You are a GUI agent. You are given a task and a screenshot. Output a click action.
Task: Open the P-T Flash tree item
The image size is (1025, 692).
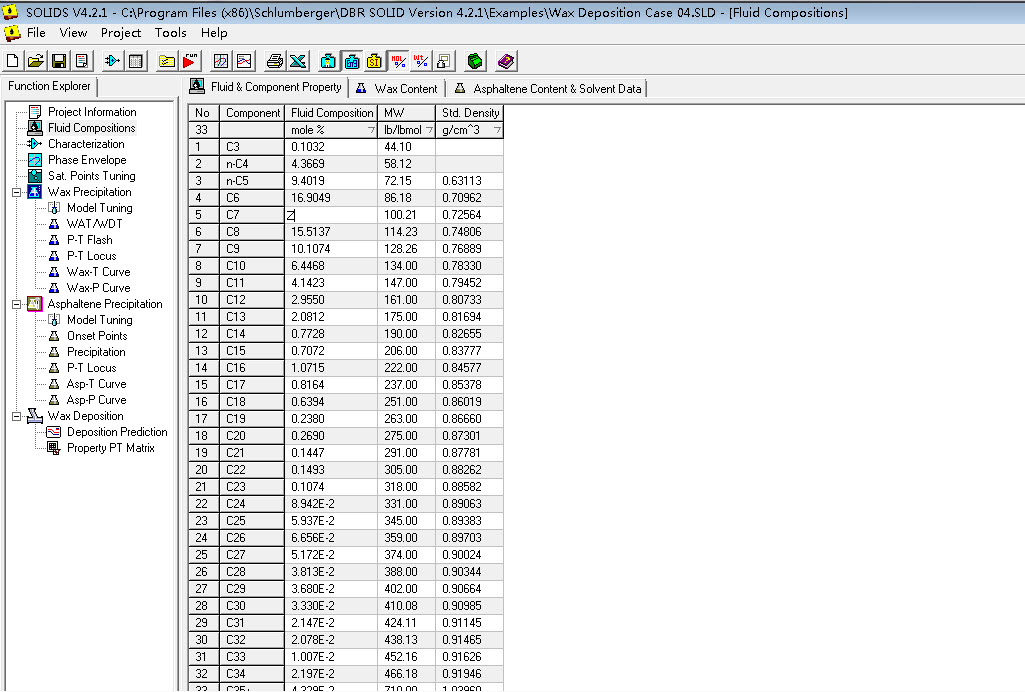(90, 240)
